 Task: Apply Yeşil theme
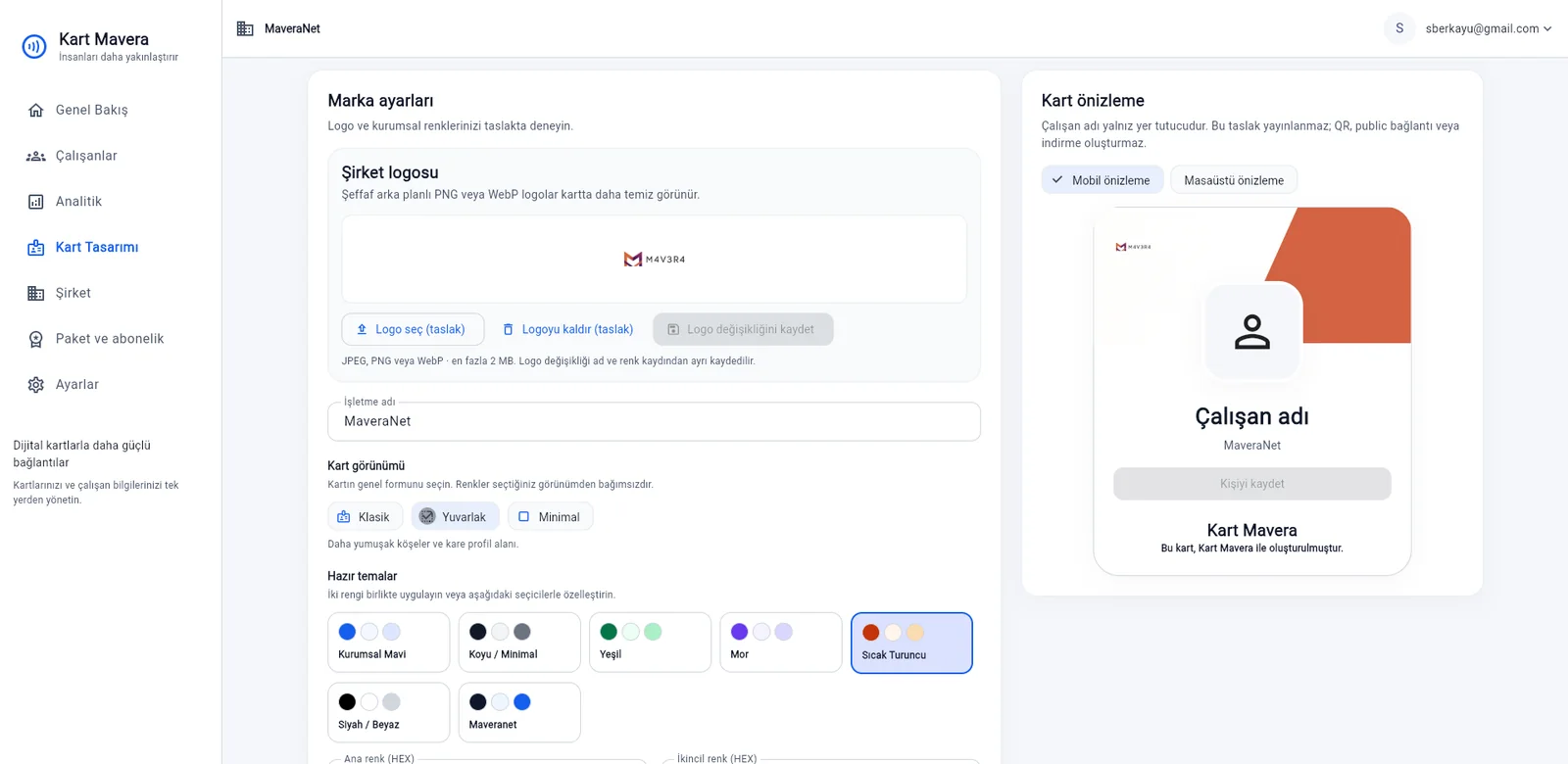(x=650, y=643)
